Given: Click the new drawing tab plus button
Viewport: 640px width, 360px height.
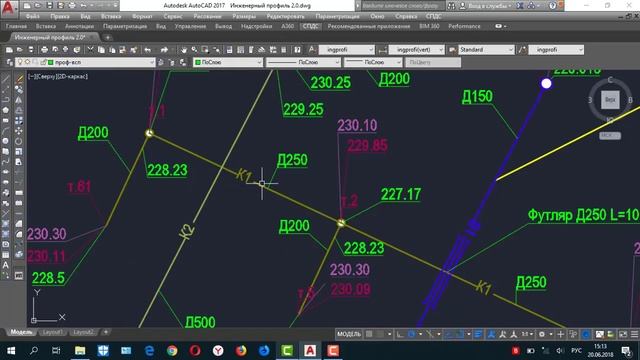Looking at the screenshot, I should click(x=108, y=37).
